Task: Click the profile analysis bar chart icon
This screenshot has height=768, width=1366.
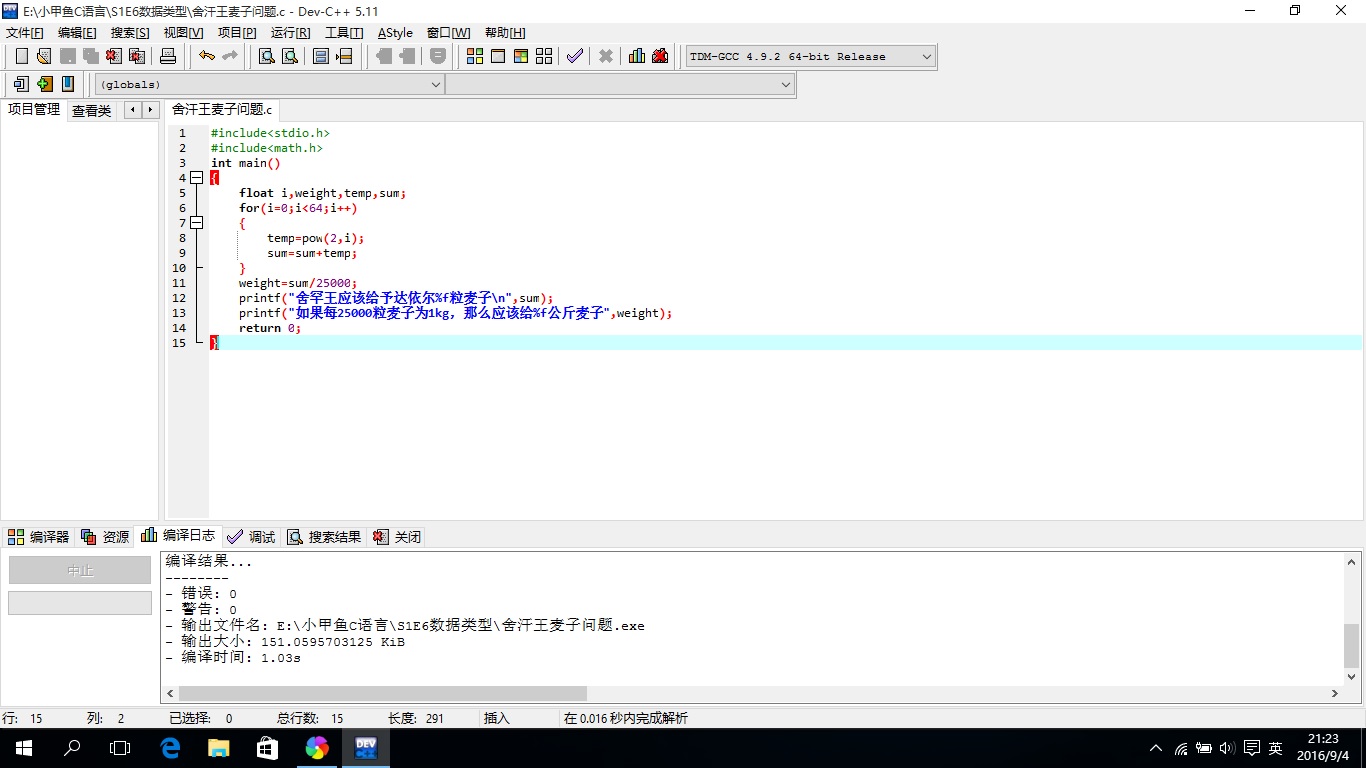Action: click(x=637, y=56)
